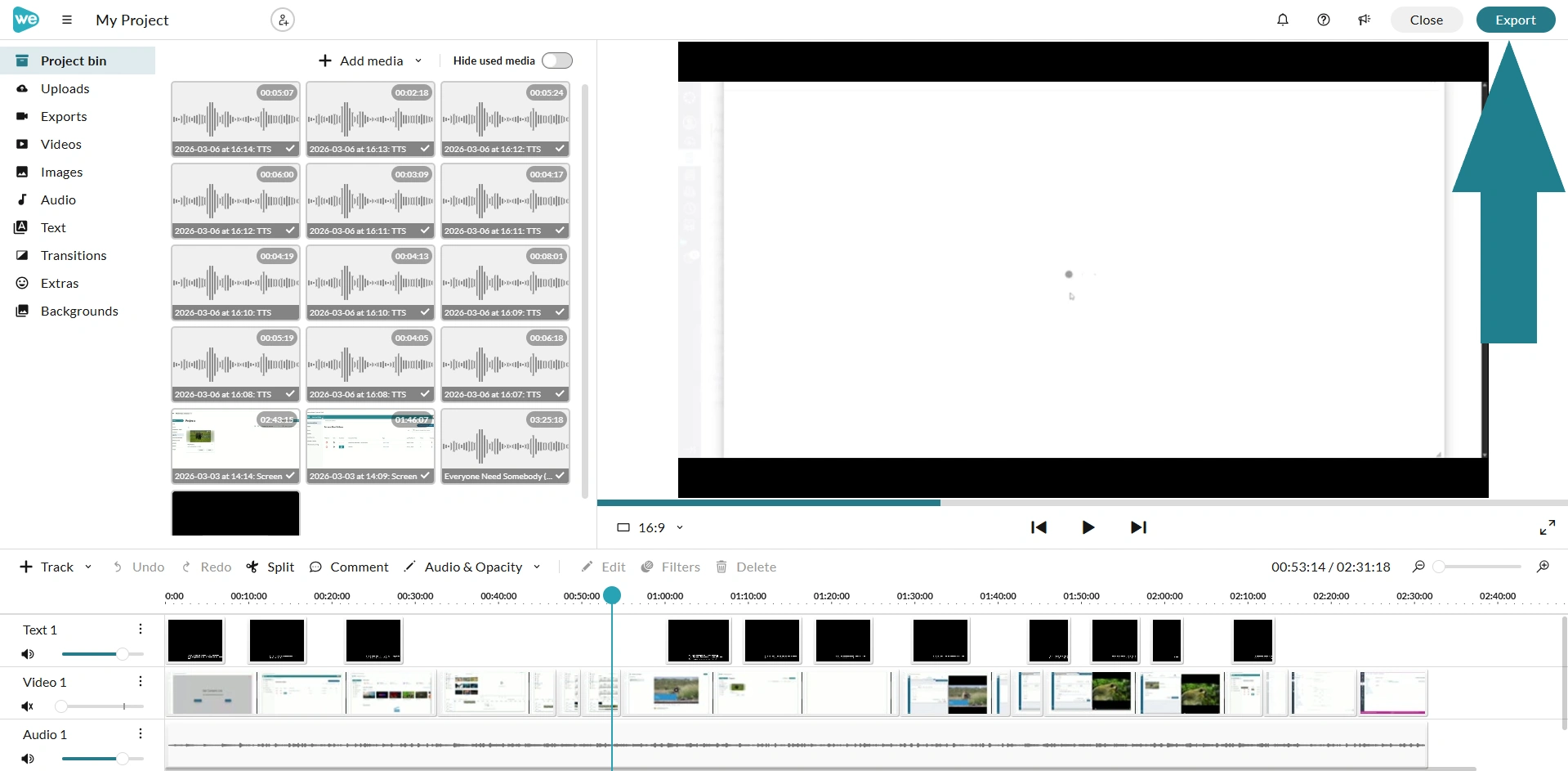Screen dimensions: 1568x771
Task: Open Edit for the selected clip
Action: click(x=603, y=567)
